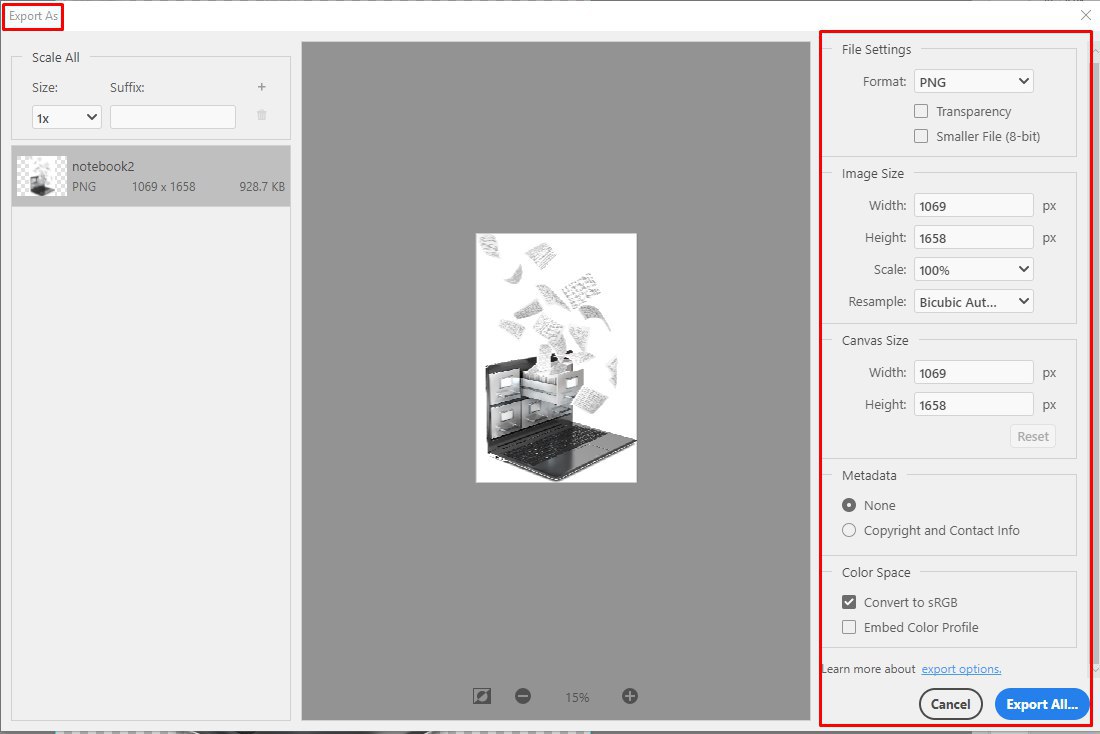The image size is (1100, 734).
Task: Click Canvas Size Width field
Action: [x=974, y=373]
